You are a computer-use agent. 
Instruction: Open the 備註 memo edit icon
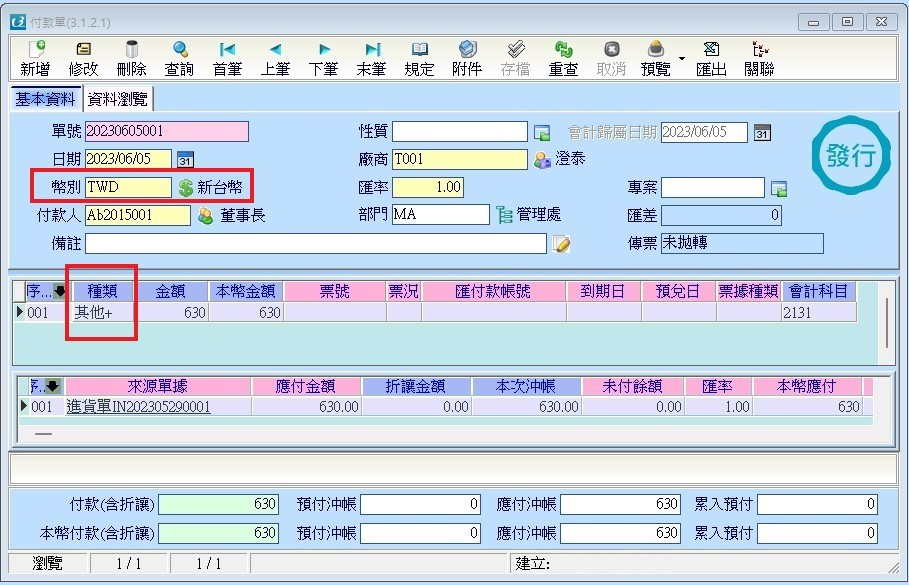[x=561, y=244]
